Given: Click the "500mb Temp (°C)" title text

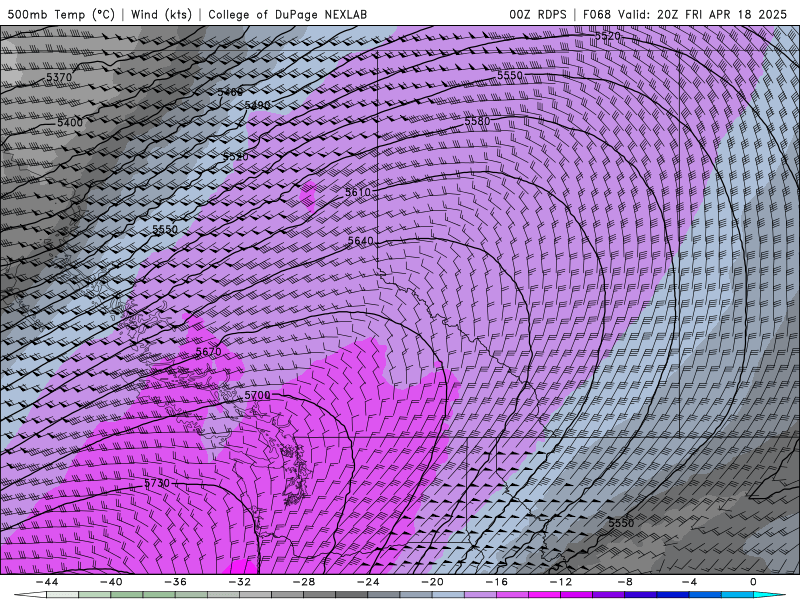Looking at the screenshot, I should pyautogui.click(x=61, y=14).
